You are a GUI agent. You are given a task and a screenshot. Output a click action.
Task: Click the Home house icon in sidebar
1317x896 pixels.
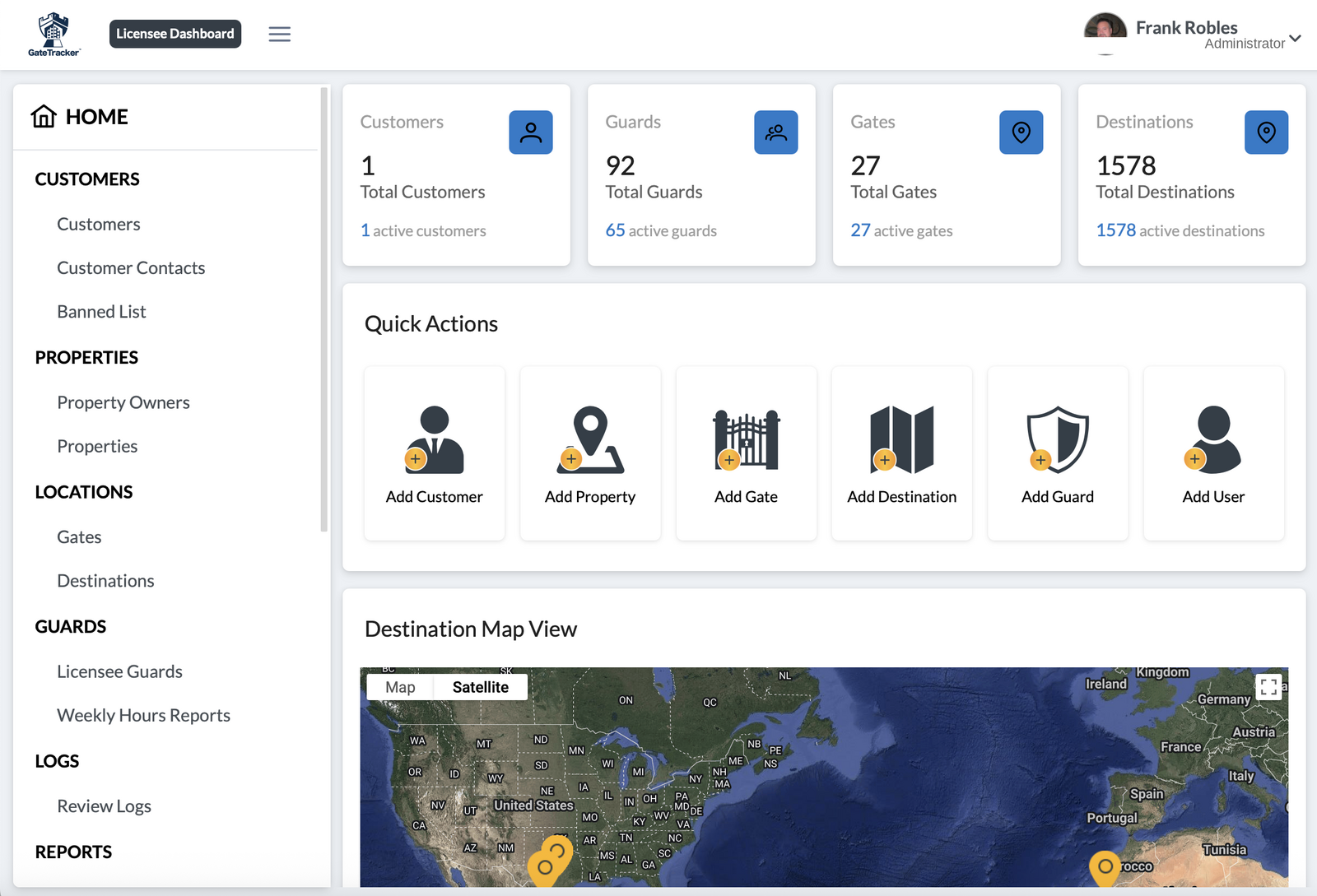44,116
